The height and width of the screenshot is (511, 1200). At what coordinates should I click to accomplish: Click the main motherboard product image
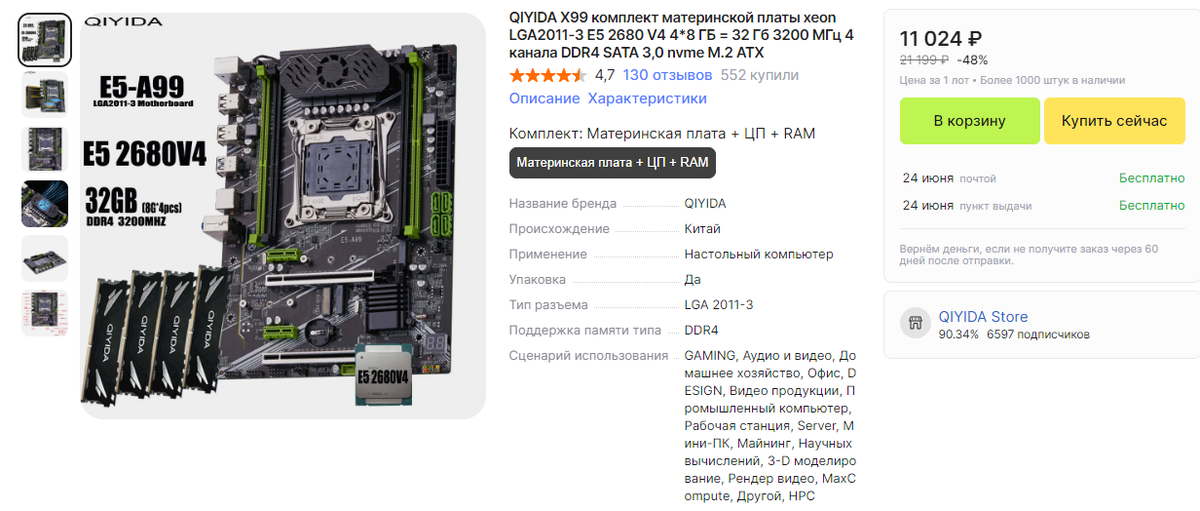(283, 216)
